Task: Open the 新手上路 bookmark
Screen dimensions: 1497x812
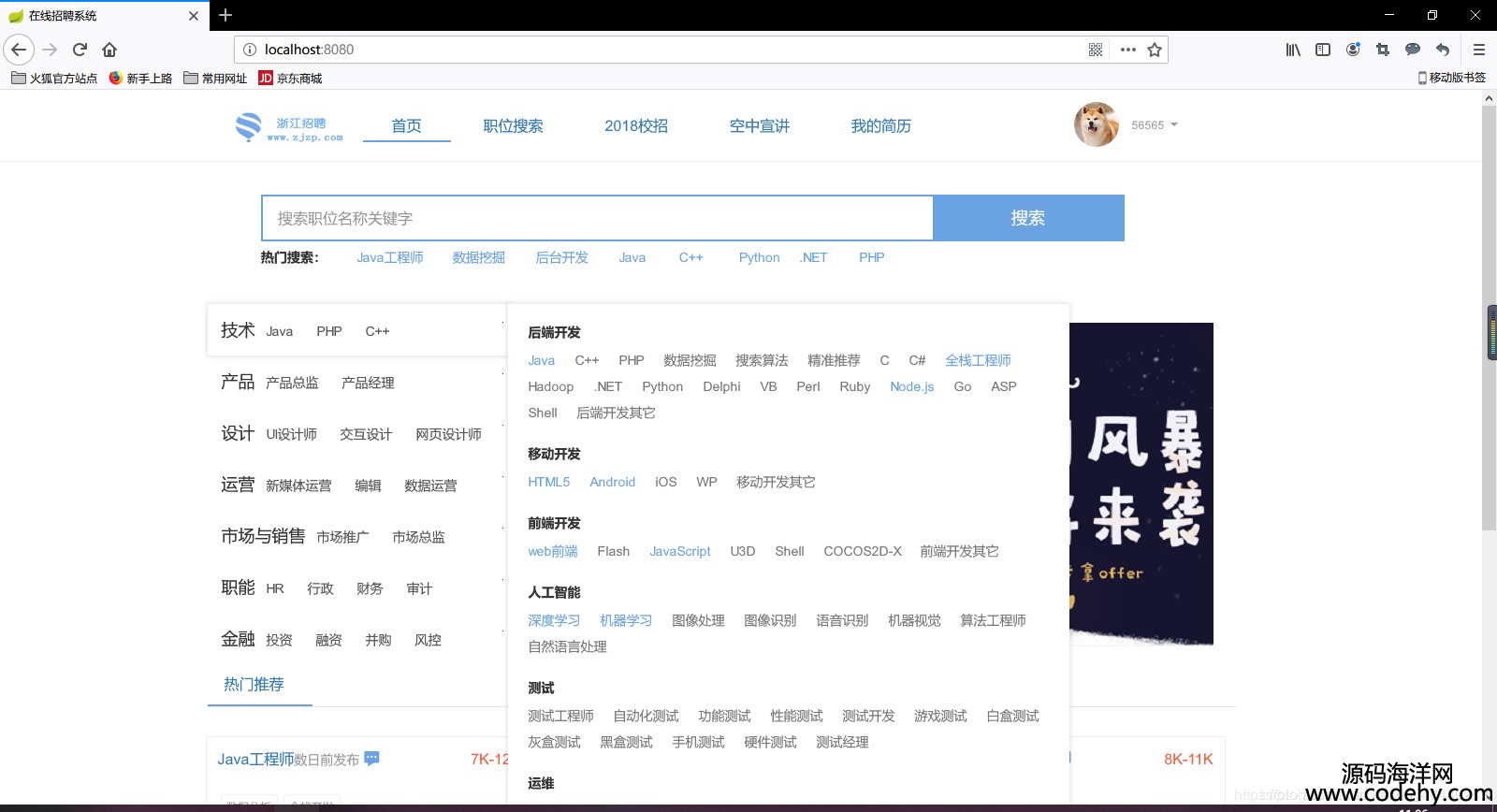Action: (140, 79)
